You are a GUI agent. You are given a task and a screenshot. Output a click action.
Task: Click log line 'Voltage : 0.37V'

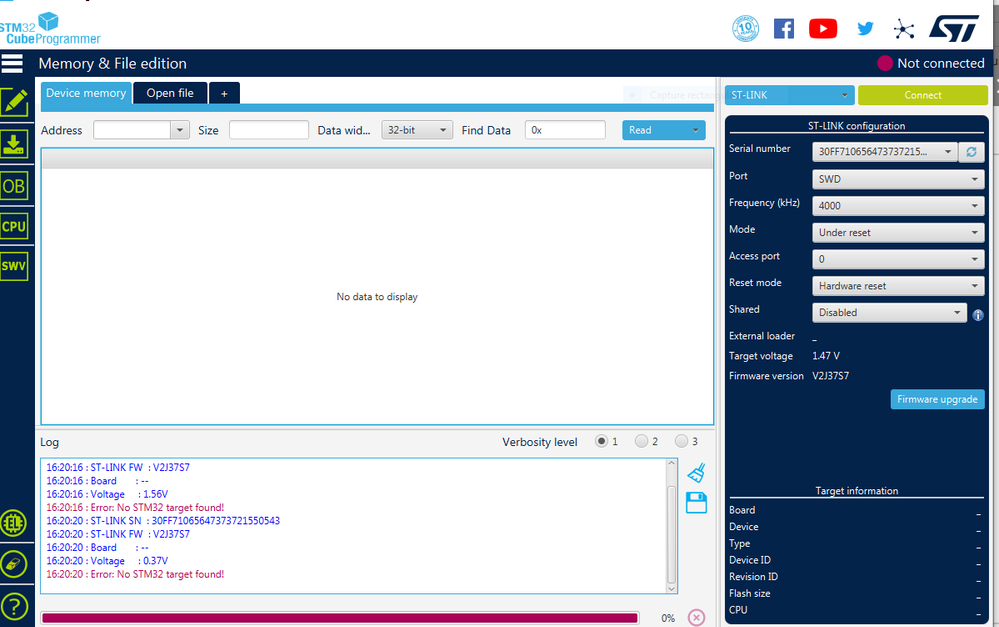[x=107, y=561]
